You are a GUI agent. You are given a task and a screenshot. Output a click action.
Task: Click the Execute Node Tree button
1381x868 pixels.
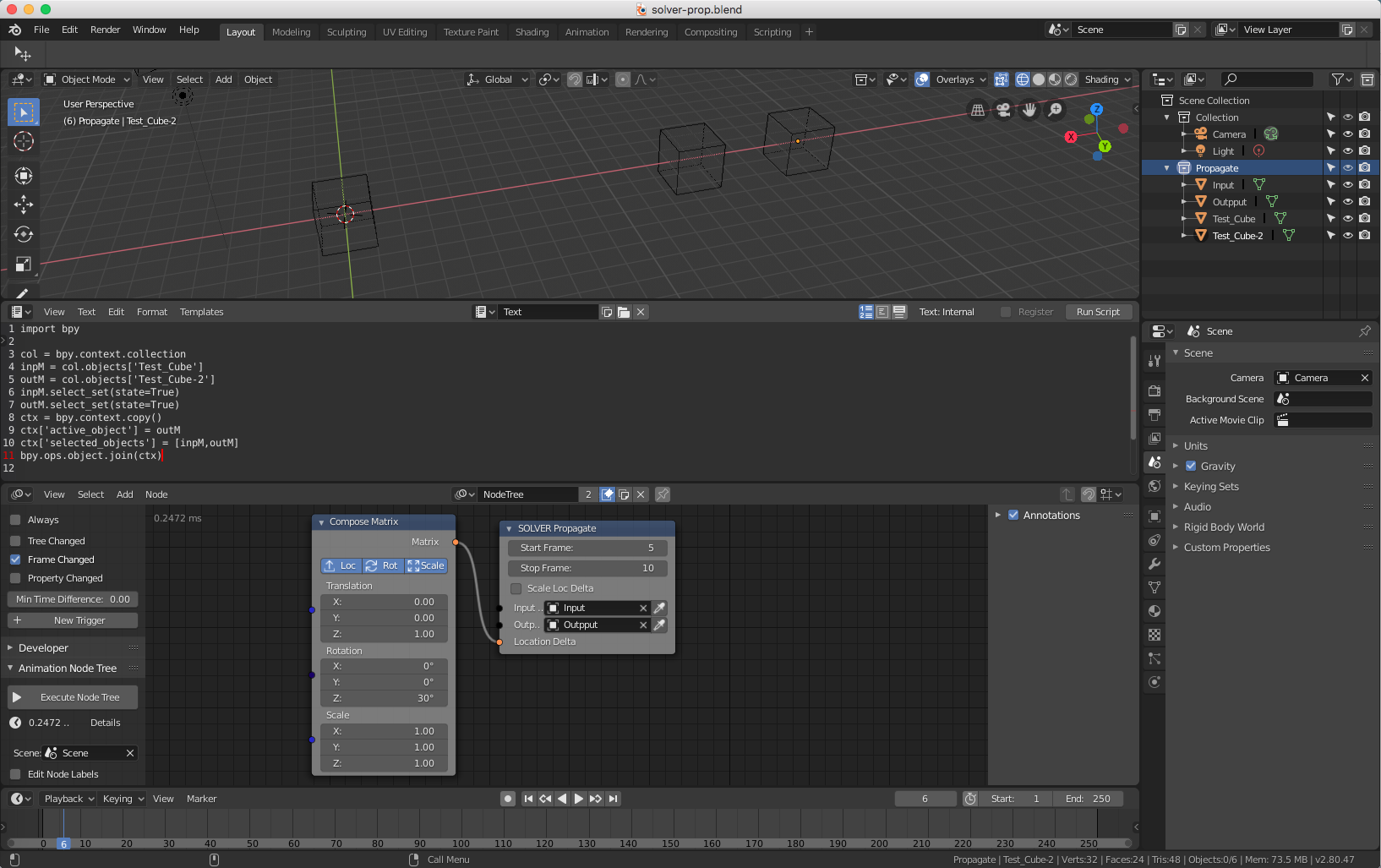(x=73, y=697)
